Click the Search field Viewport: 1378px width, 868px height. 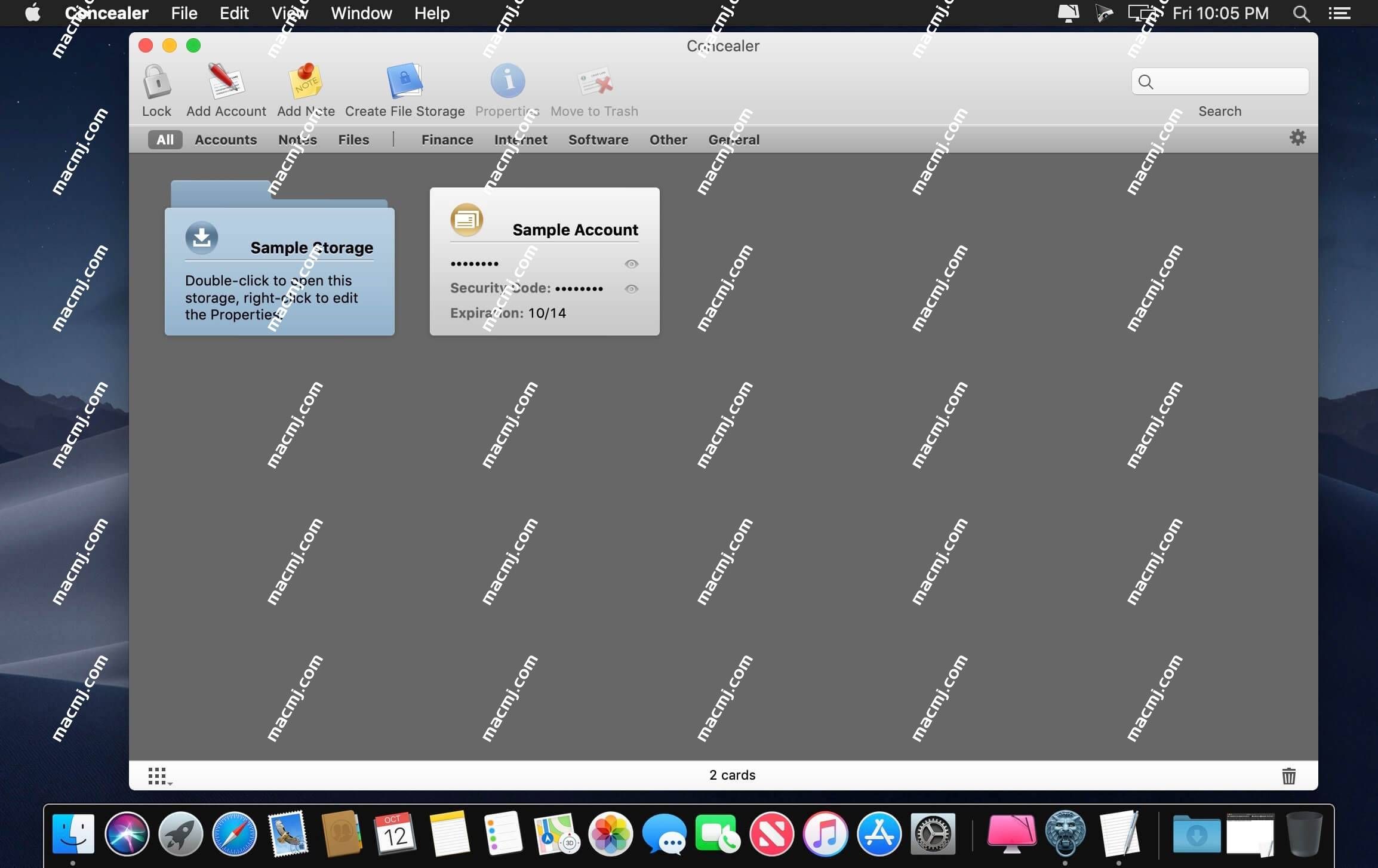(1220, 81)
